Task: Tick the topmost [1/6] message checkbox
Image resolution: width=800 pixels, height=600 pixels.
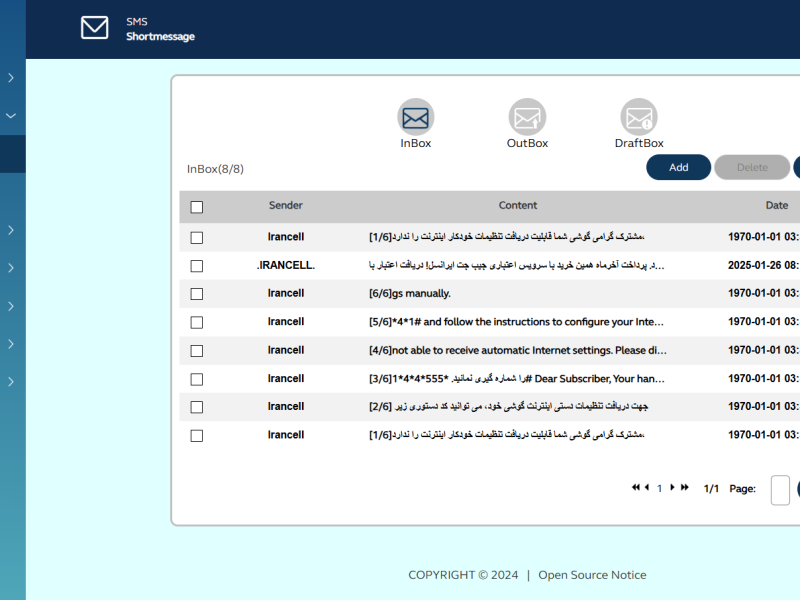Action: (196, 238)
